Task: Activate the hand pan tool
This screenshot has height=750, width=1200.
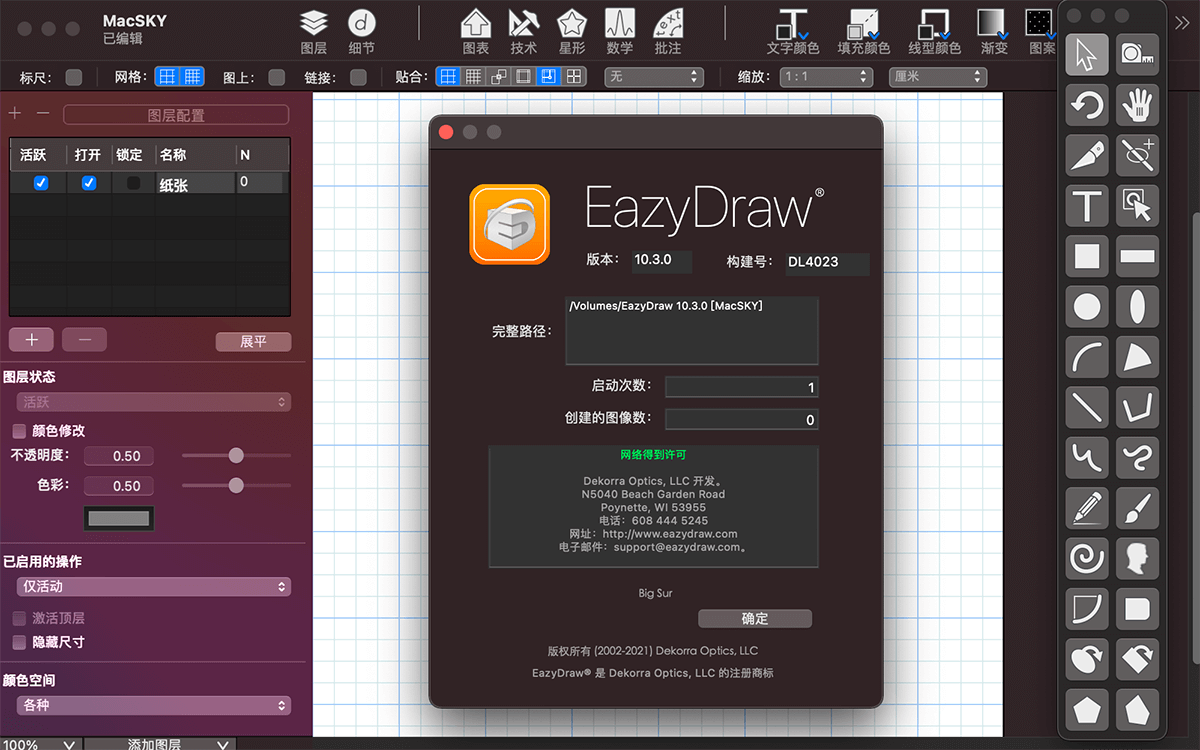Action: click(x=1137, y=104)
